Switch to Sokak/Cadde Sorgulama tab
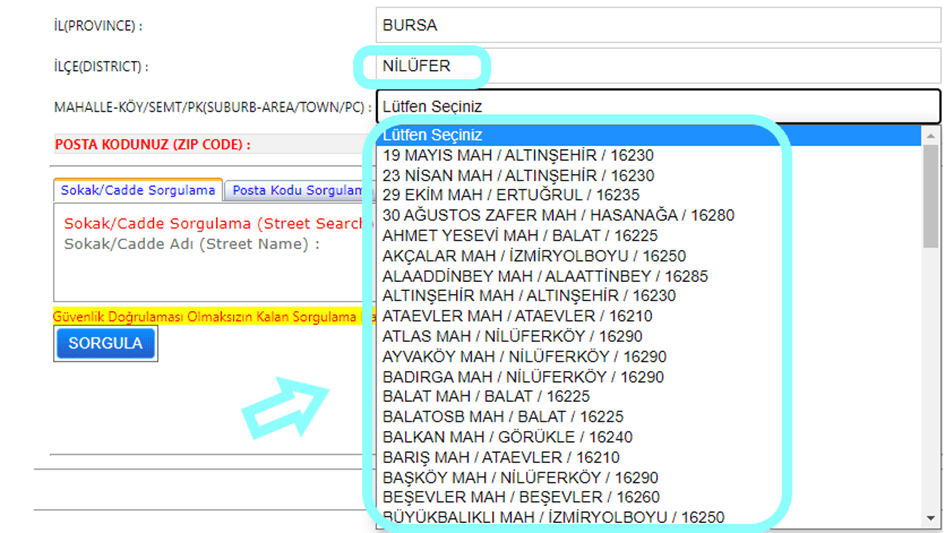The image size is (945, 533). coord(138,190)
